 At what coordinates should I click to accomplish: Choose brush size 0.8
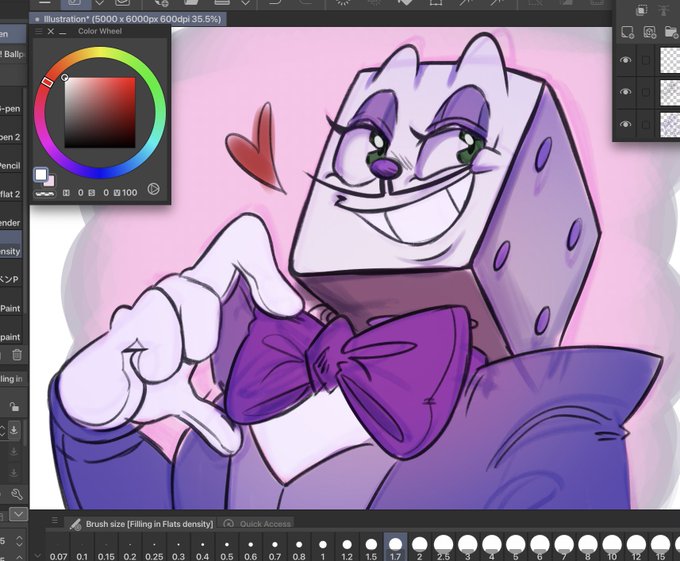click(x=299, y=548)
